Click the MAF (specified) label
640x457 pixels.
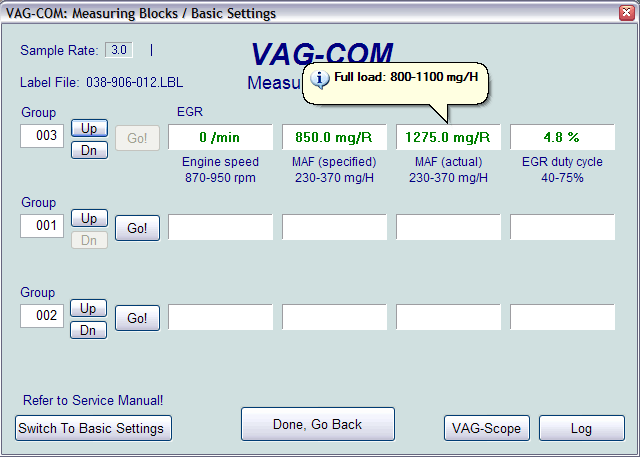pos(334,162)
